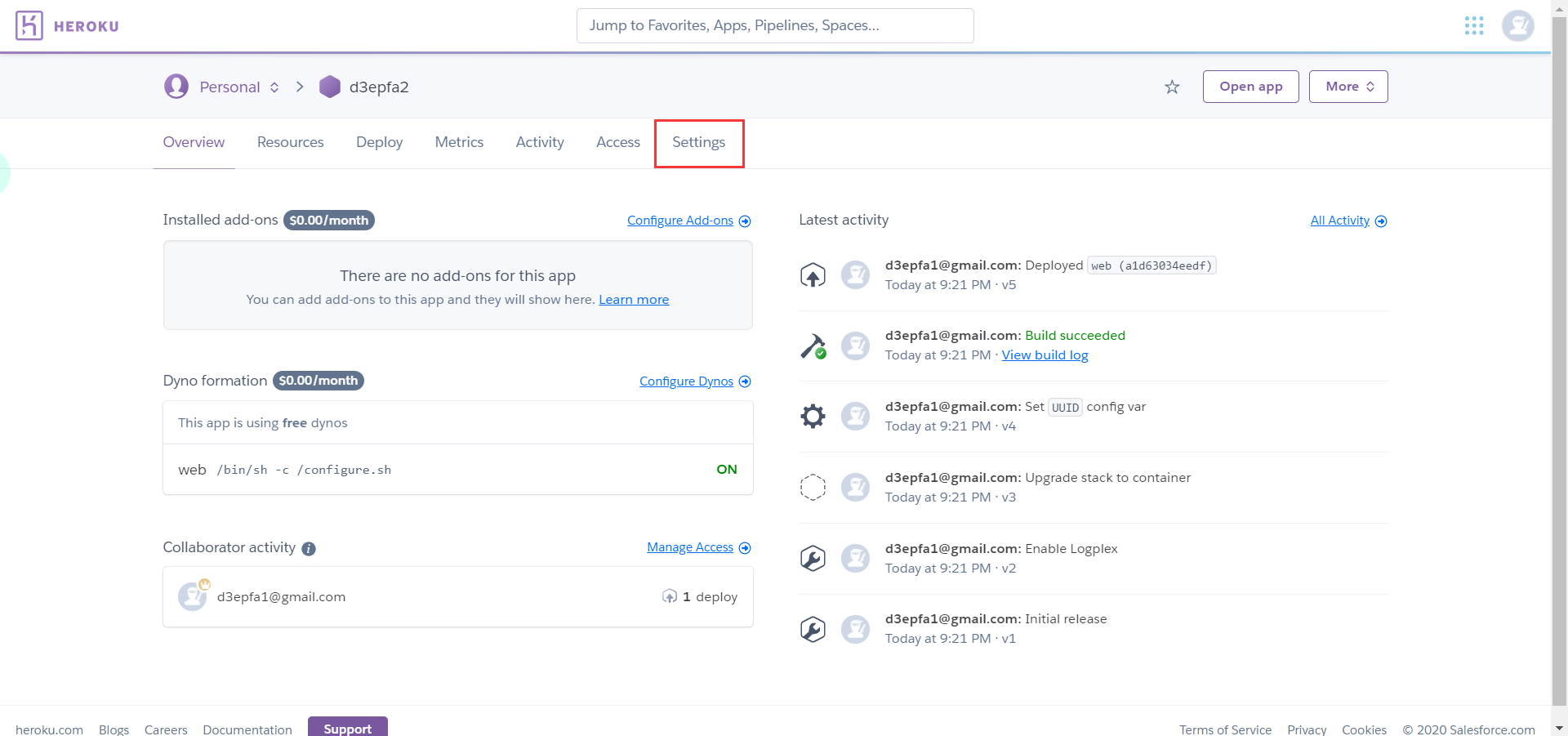Viewport: 1568px width, 736px height.
Task: Click the arrow icon next to All Activity
Action: 1381,221
